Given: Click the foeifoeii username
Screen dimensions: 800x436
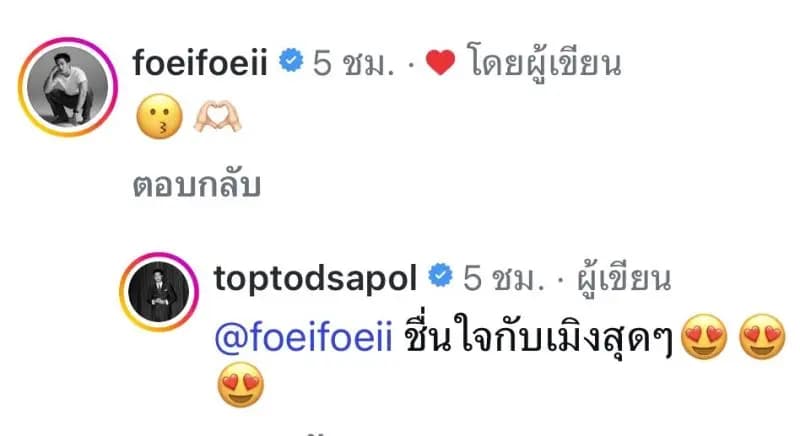Looking at the screenshot, I should tap(202, 64).
